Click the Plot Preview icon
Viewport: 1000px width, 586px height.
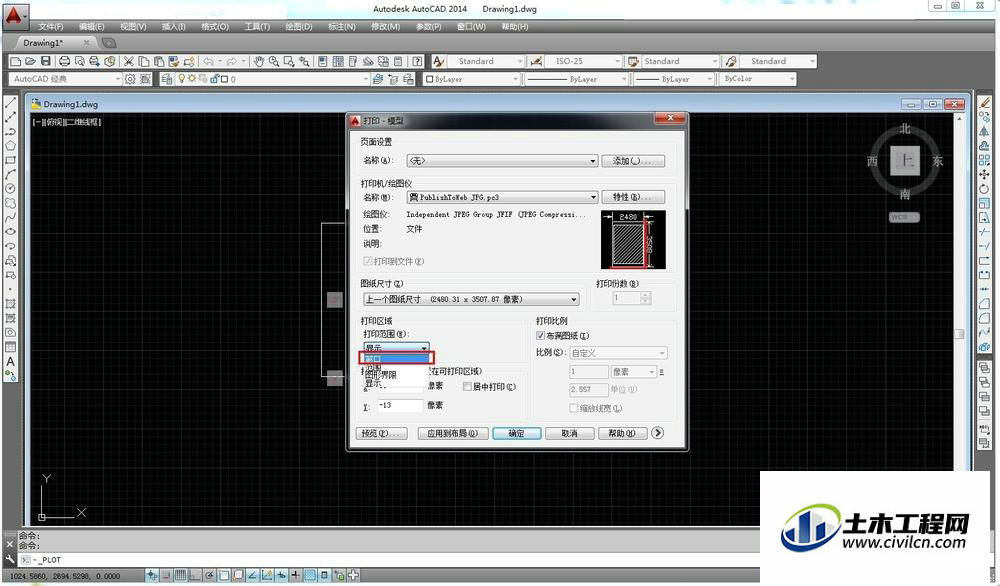[80, 61]
